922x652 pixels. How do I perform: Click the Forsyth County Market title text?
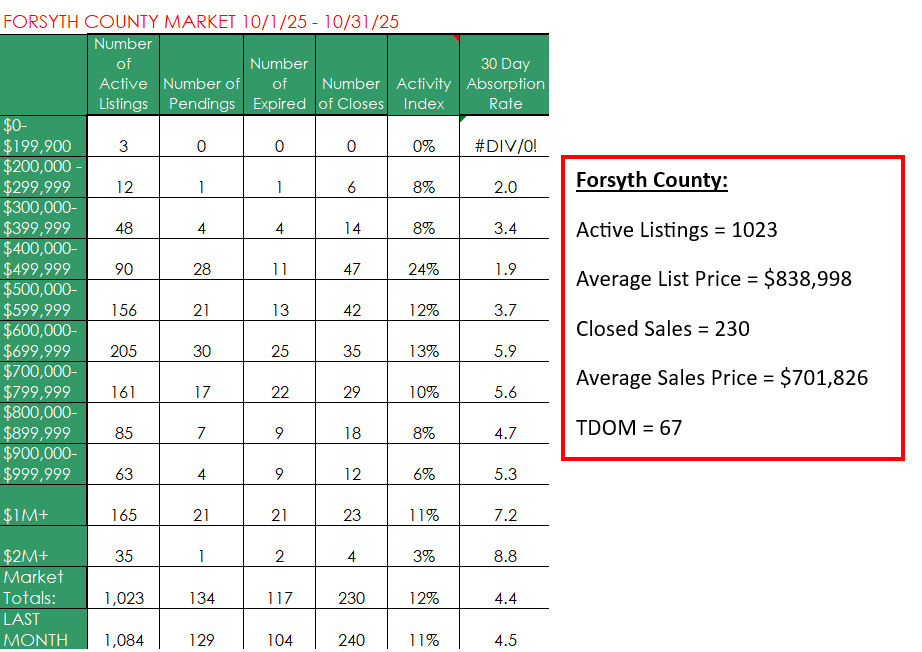pyautogui.click(x=200, y=21)
